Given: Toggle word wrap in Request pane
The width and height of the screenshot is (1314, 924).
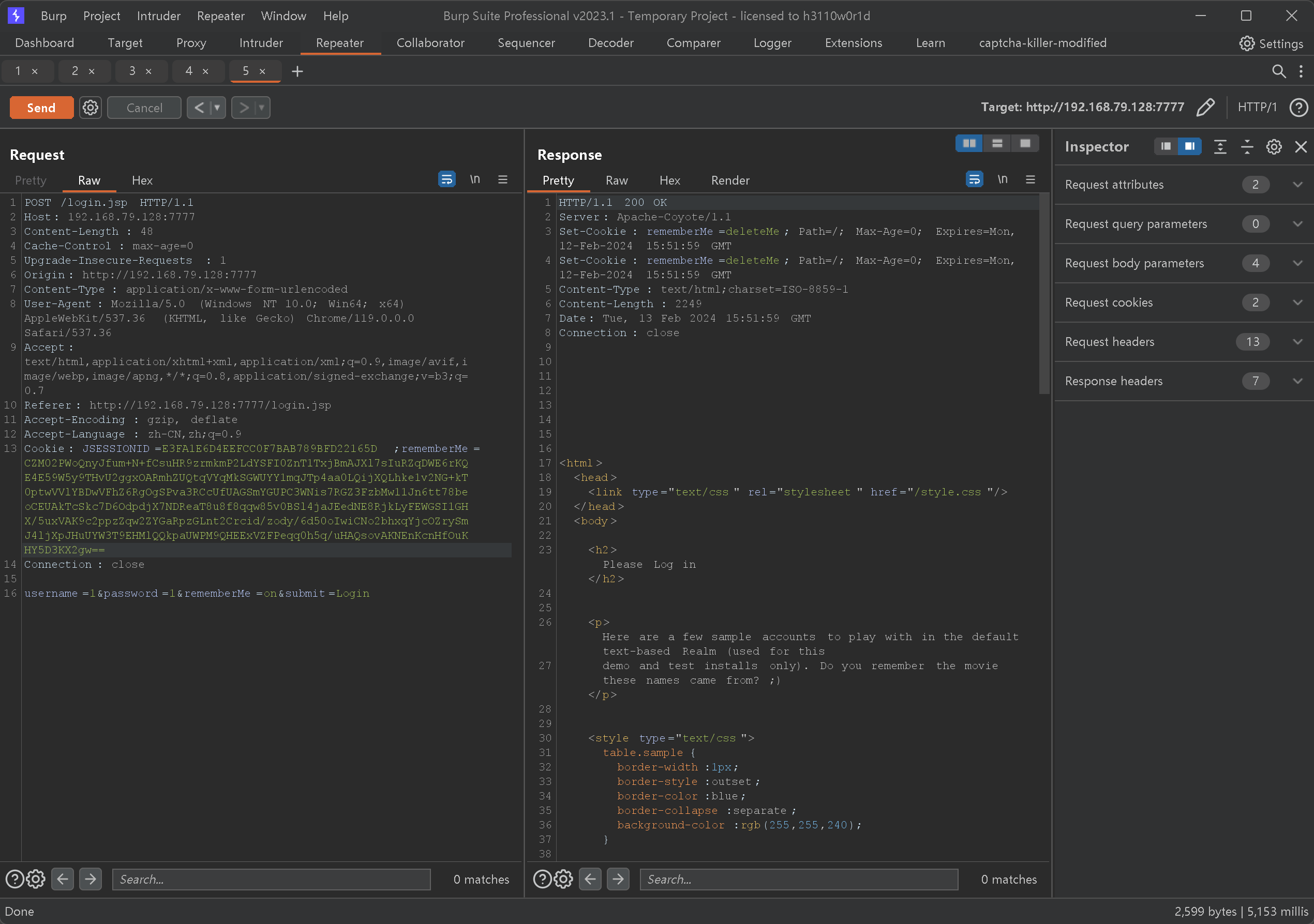Looking at the screenshot, I should pyautogui.click(x=446, y=179).
